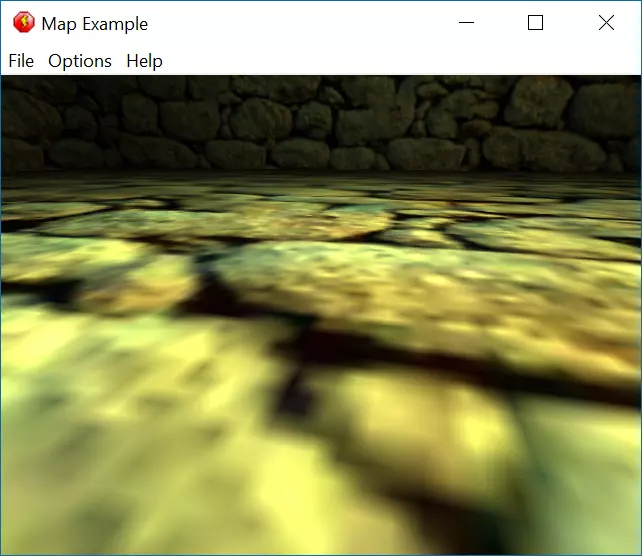This screenshot has width=642, height=556.
Task: Open the Help menu
Action: (x=144, y=61)
